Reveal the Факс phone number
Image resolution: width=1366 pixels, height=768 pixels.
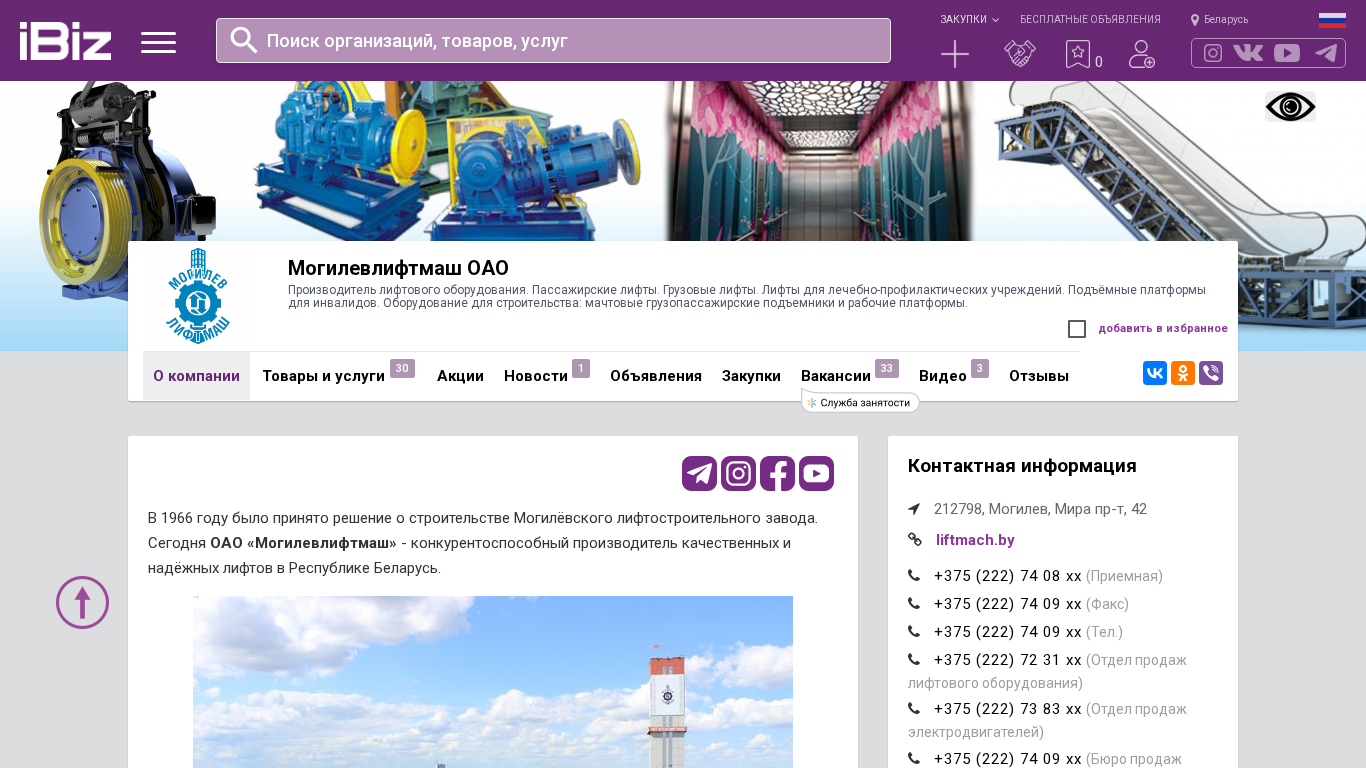click(x=1008, y=604)
